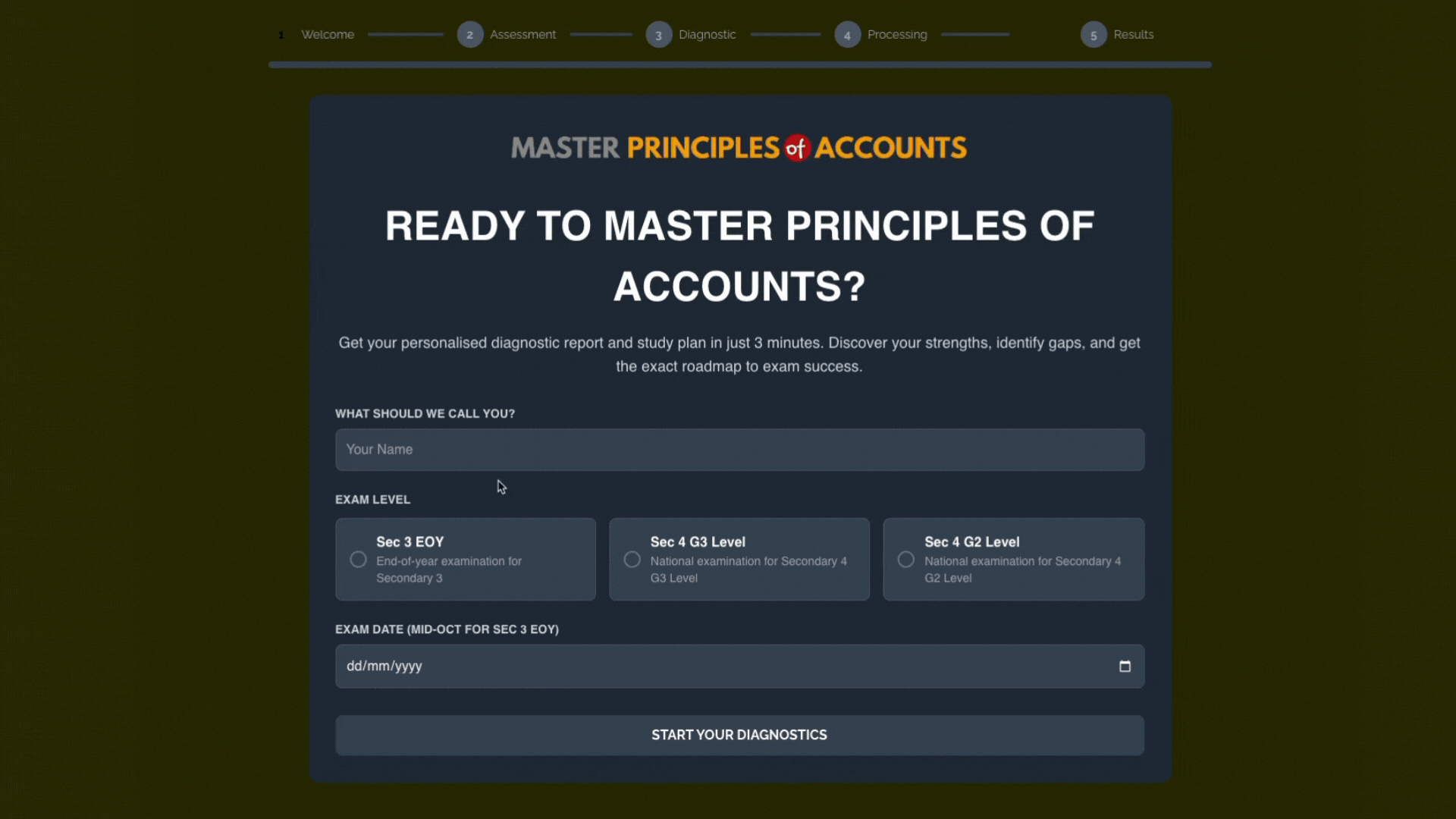Screen dimensions: 1456x819
Task: Select the Sec 4 G2 Level radio button
Action: 905,560
